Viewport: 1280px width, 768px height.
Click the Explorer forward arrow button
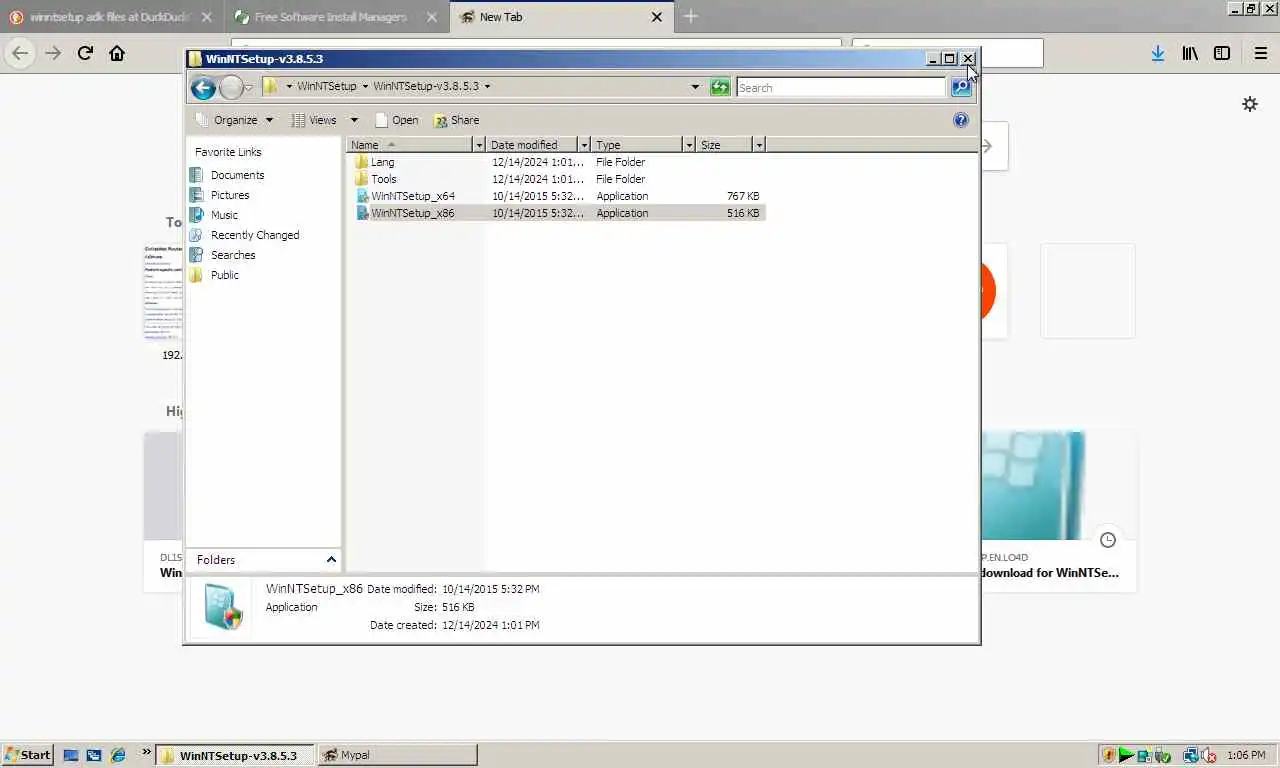tap(231, 88)
